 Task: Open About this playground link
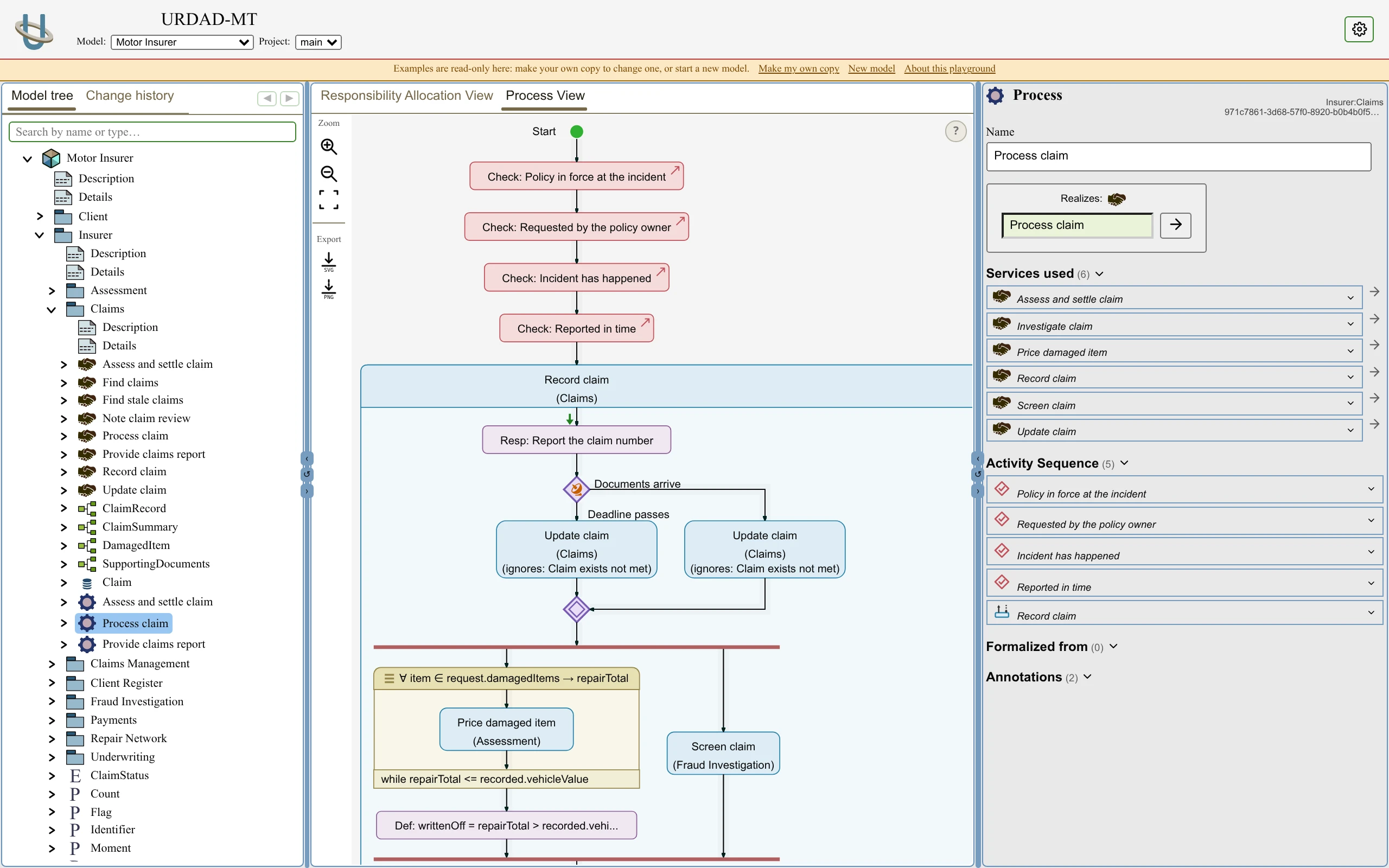(950, 68)
